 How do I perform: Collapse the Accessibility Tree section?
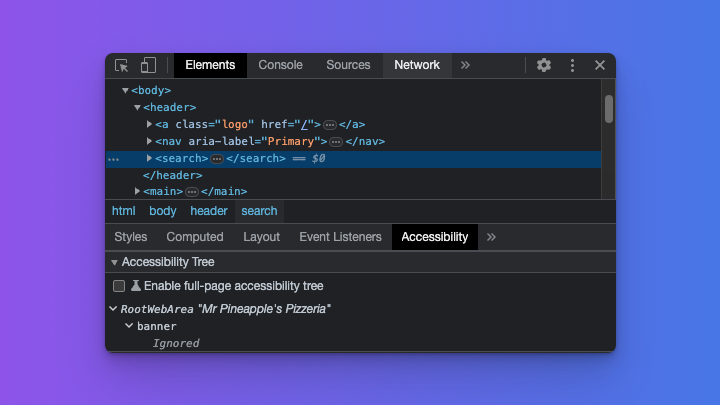[x=114, y=262]
